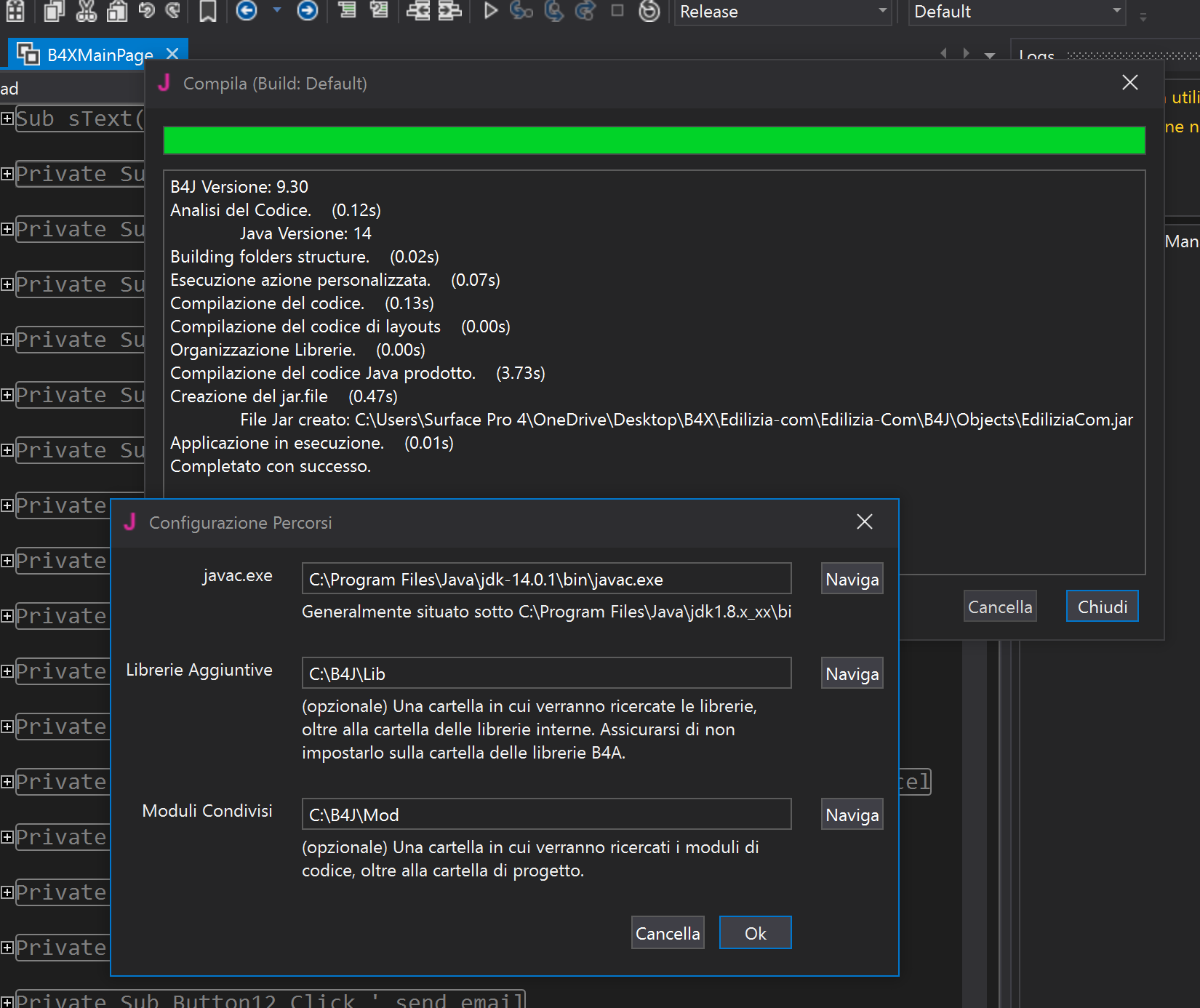The width and height of the screenshot is (1200, 1008).
Task: Switch to the B4XMainPage tab
Action: (100, 55)
